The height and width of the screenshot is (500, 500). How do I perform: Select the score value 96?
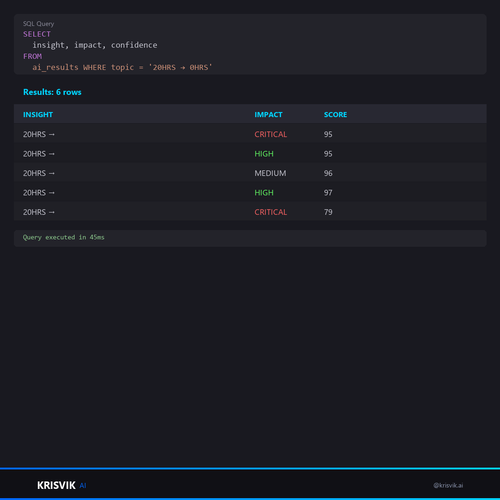point(328,173)
